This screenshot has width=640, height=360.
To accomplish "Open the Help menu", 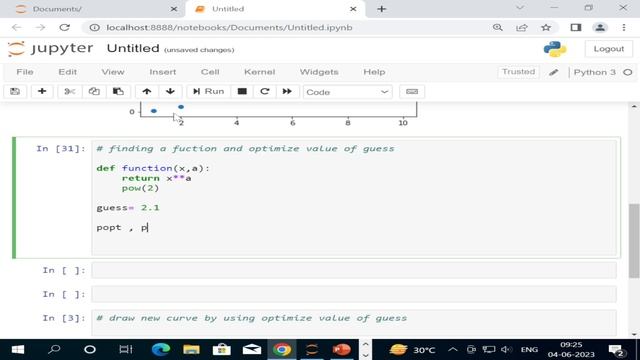I will [x=374, y=72].
